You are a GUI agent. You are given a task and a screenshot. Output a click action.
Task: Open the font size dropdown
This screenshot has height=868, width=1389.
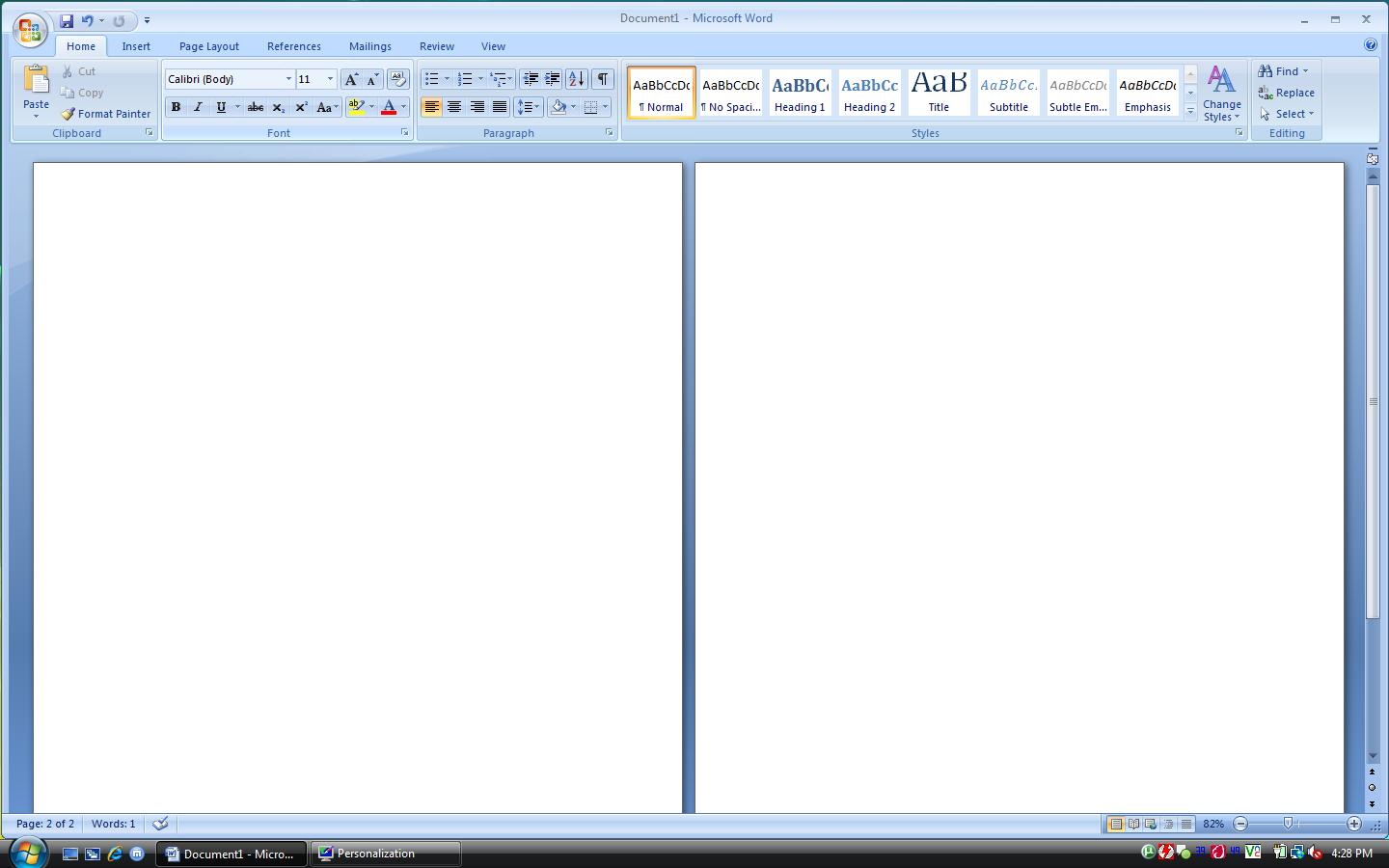(x=330, y=79)
